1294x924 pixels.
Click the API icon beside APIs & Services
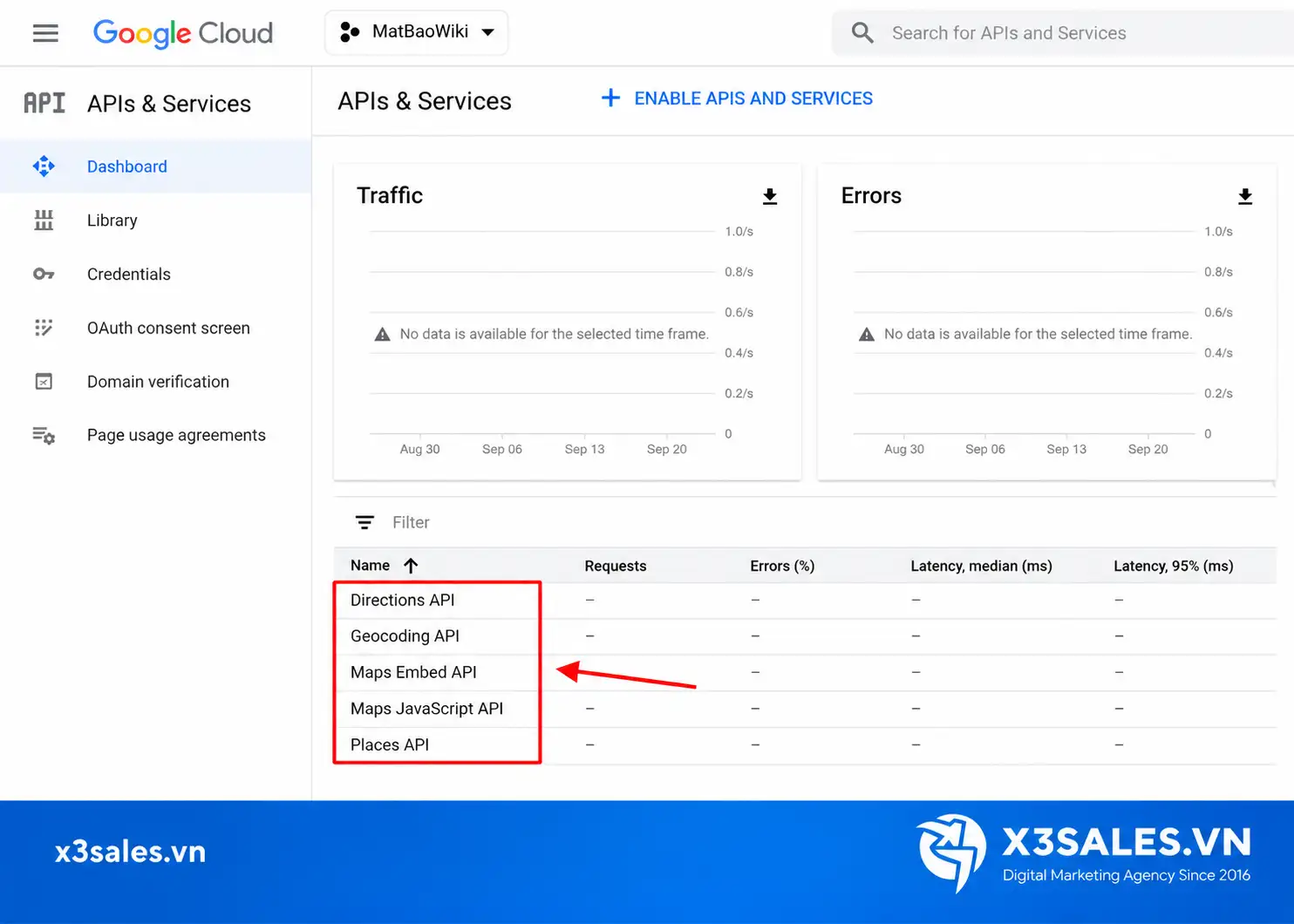tap(44, 103)
